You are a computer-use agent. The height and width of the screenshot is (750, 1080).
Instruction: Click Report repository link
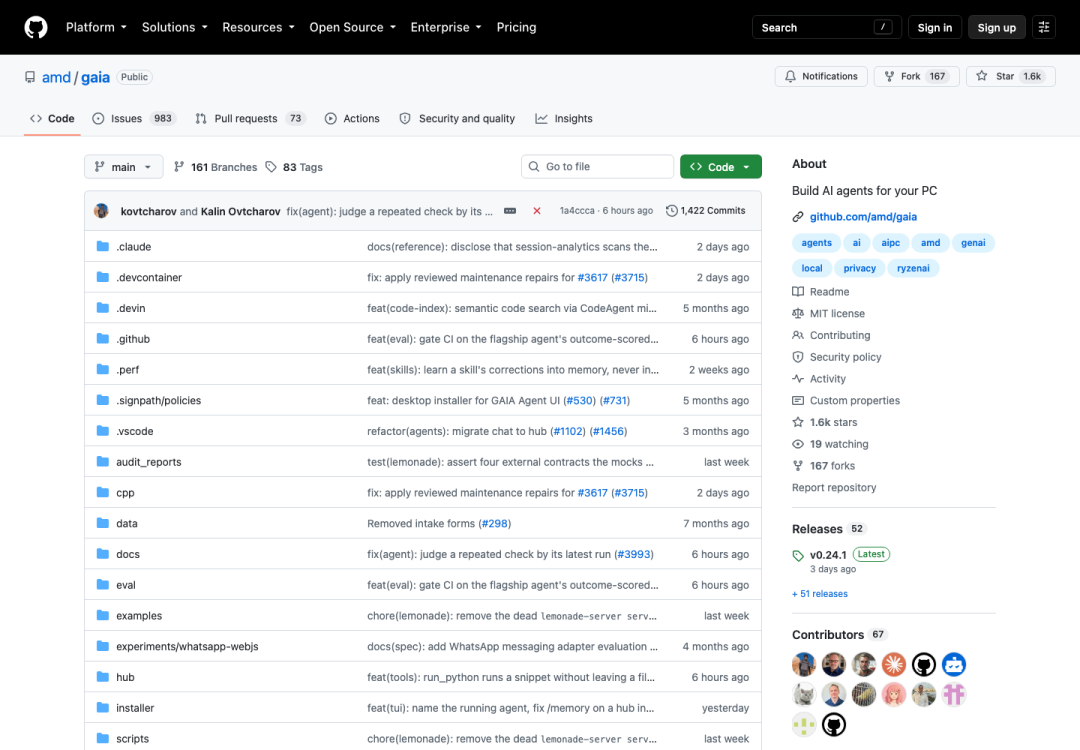pos(834,488)
